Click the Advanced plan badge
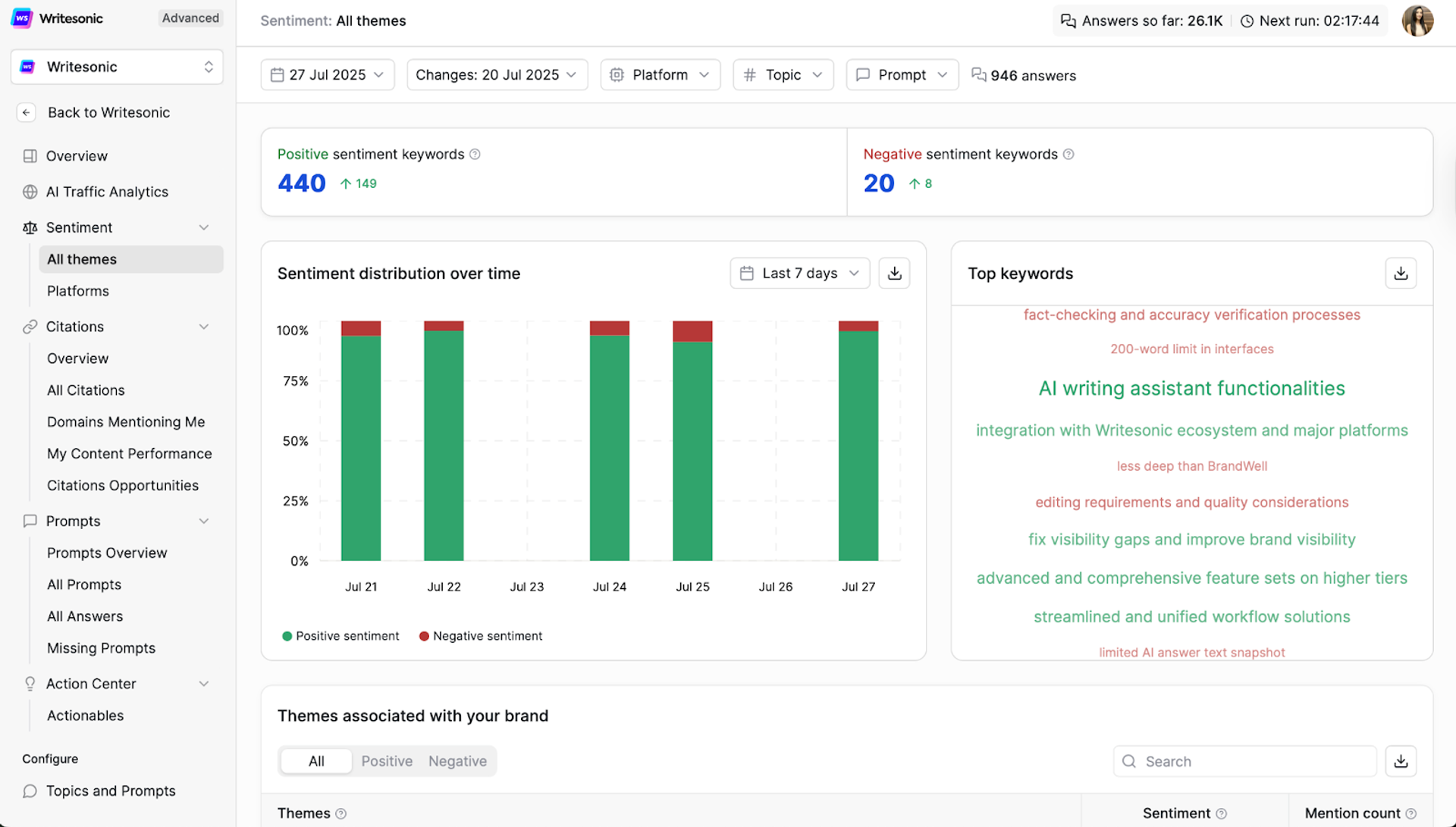Image resolution: width=1456 pixels, height=827 pixels. tap(190, 18)
